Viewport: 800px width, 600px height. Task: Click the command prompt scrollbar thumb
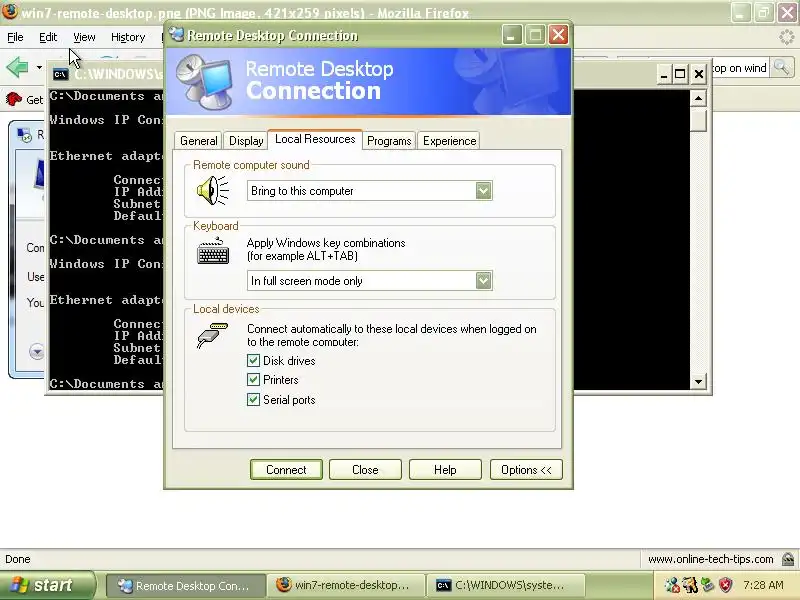click(698, 119)
